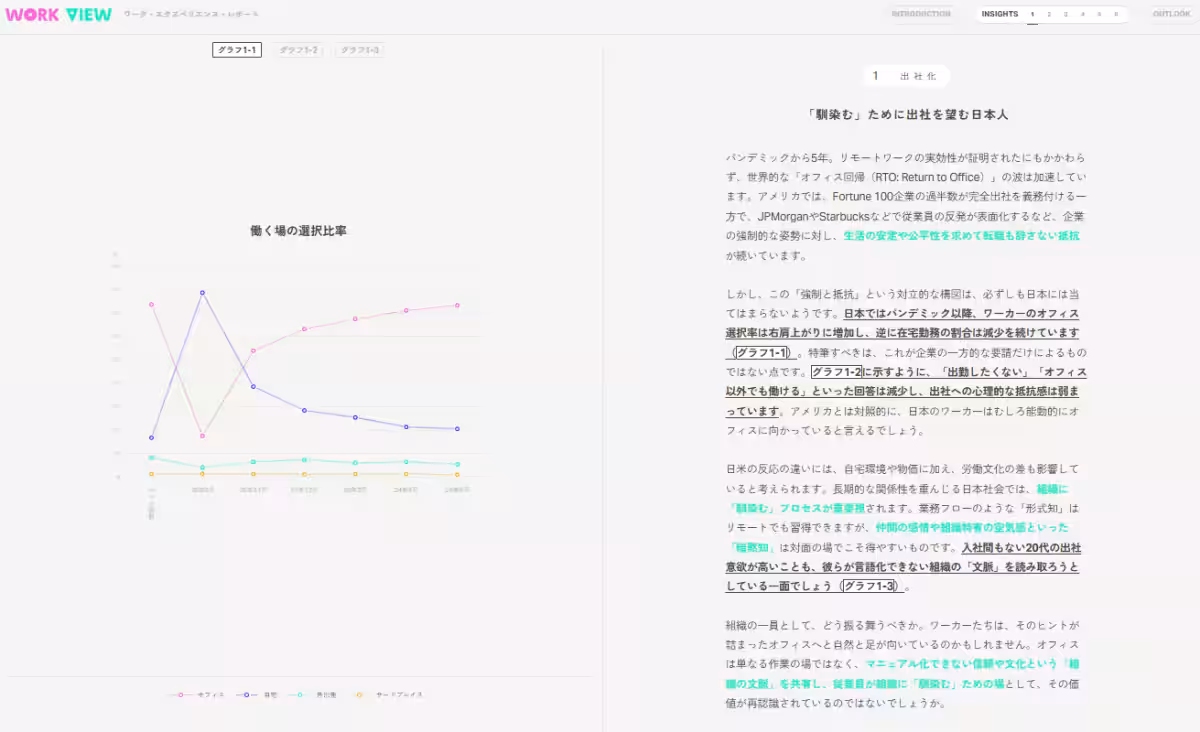Click the 出社化 section badge

pos(907,76)
